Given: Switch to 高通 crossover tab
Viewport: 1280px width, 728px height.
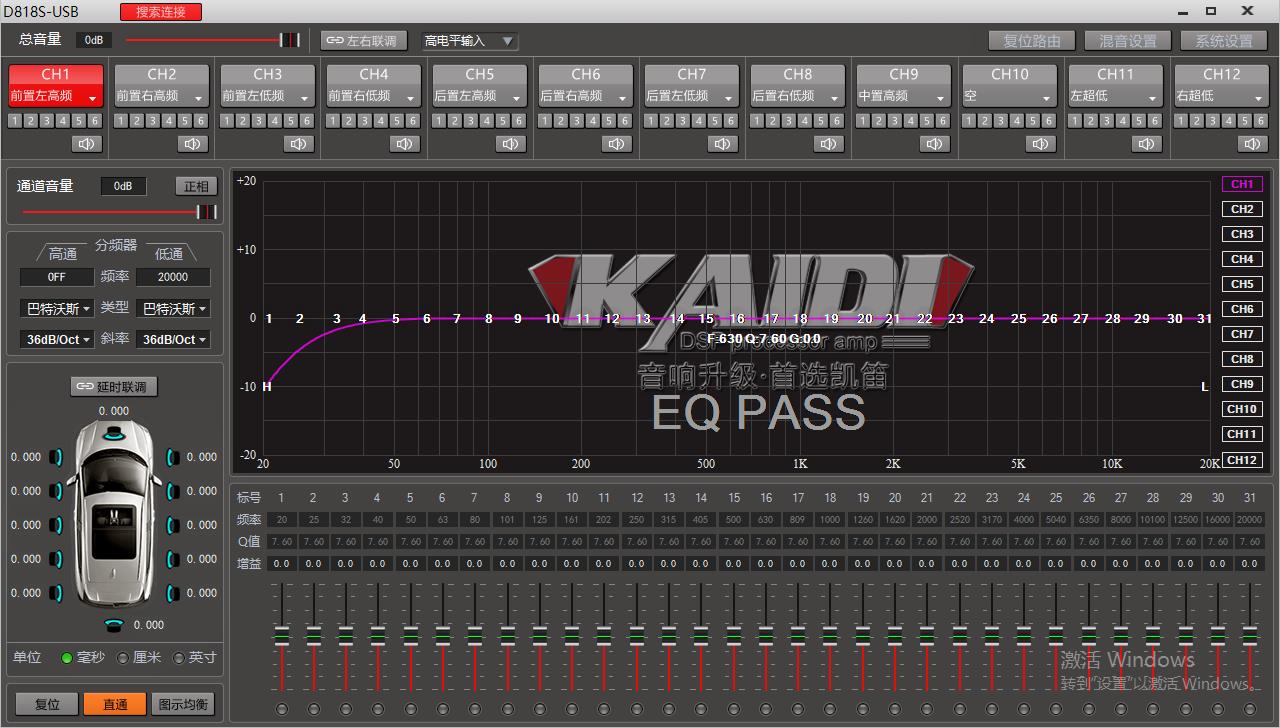Looking at the screenshot, I should 62,254.
